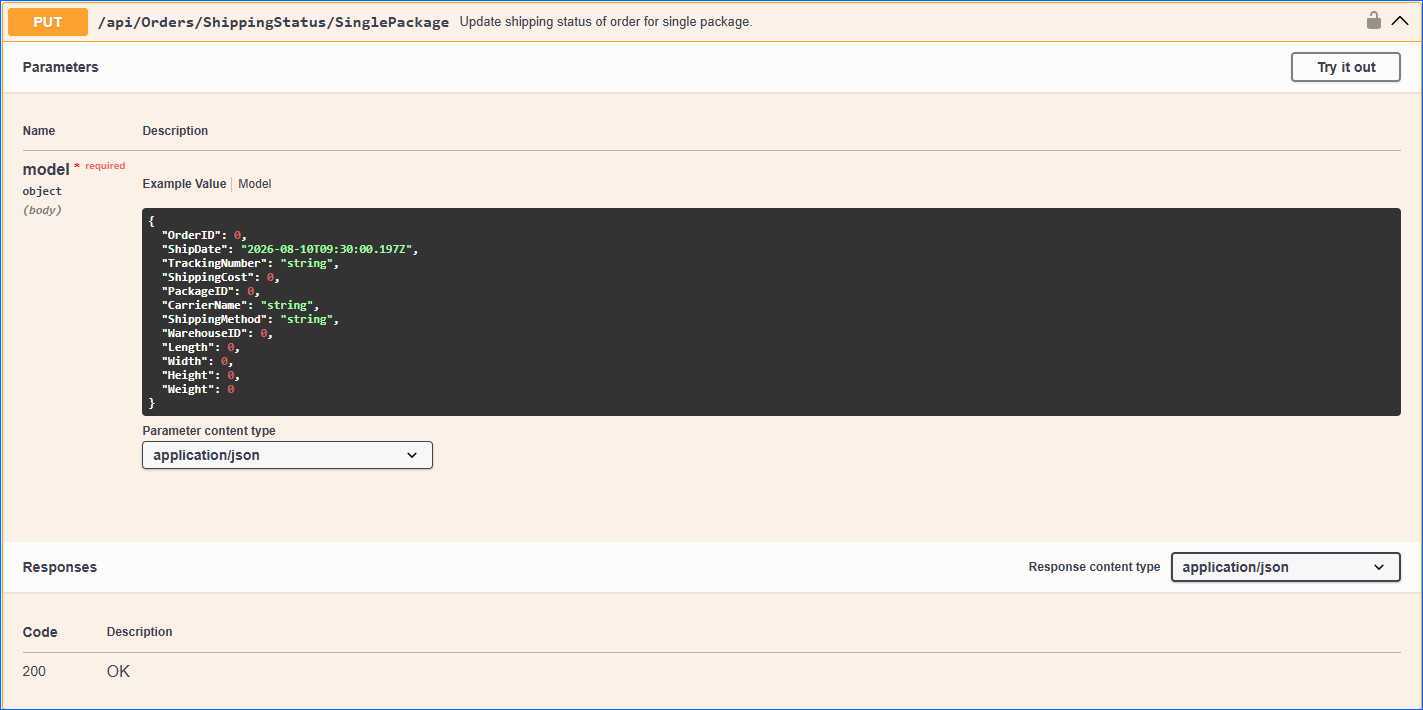Open the Response content type dropdown
This screenshot has width=1423, height=710.
click(x=1286, y=567)
